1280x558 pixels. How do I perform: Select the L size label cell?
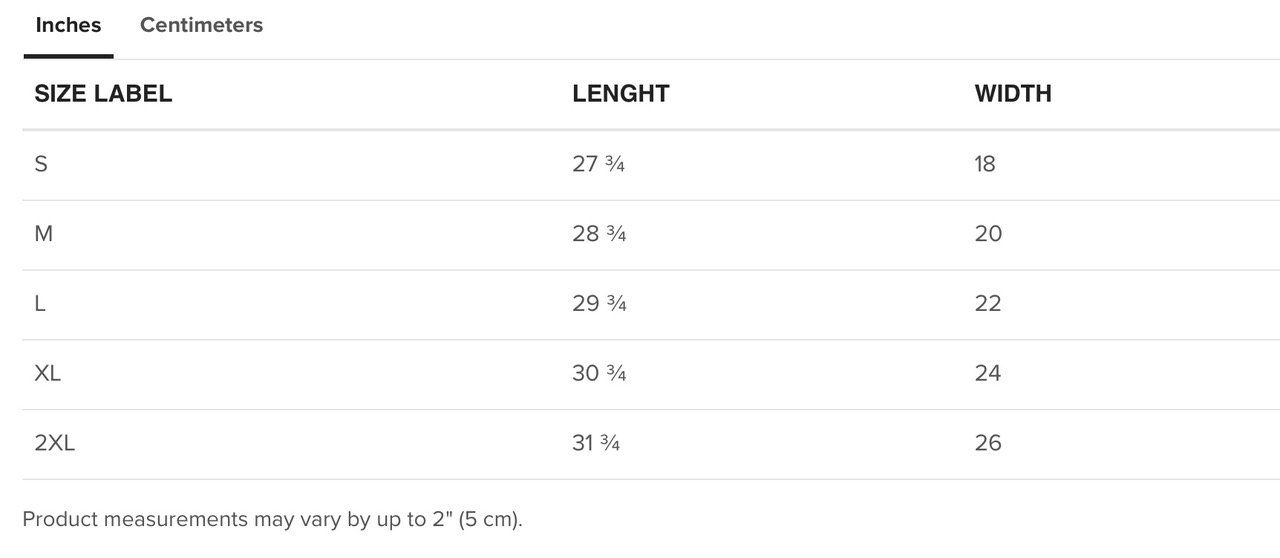pyautogui.click(x=40, y=304)
